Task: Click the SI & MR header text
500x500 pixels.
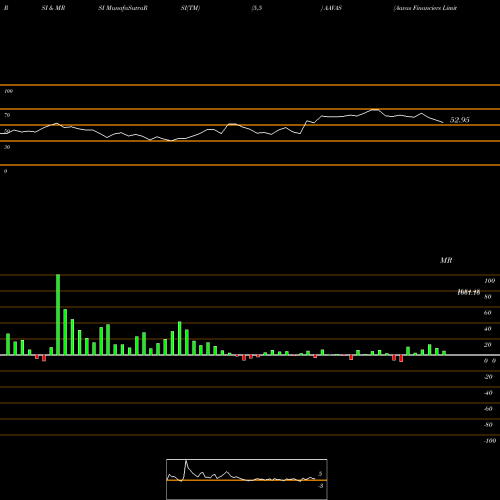Action: pyautogui.click(x=53, y=8)
